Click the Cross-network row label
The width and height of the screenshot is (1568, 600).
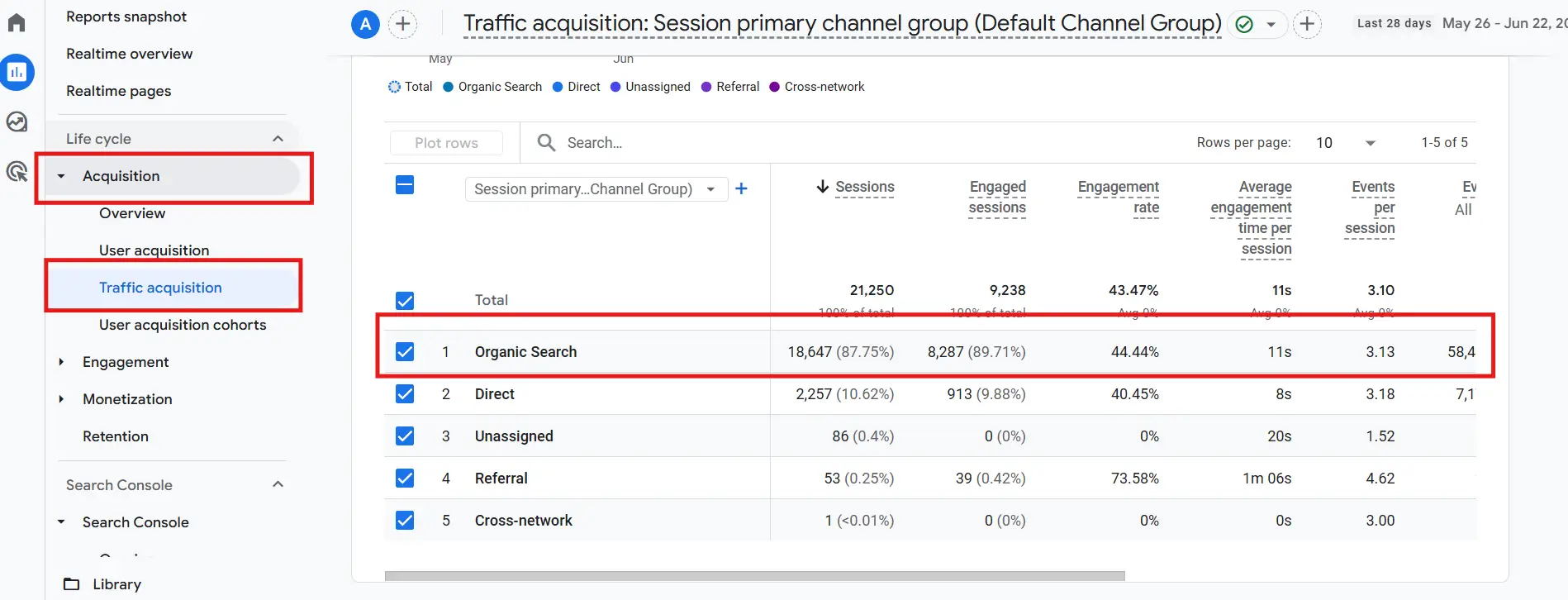tap(524, 521)
